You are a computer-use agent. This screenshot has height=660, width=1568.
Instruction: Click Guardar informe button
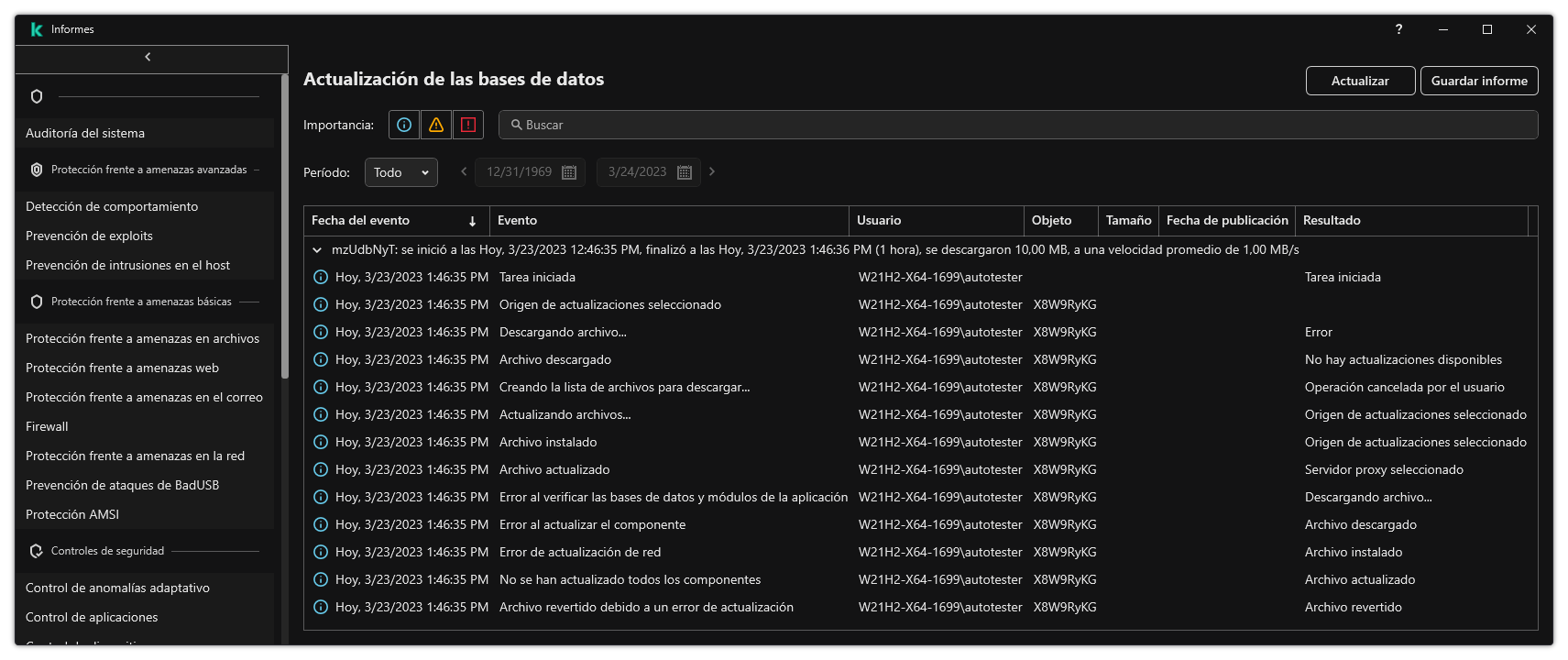pyautogui.click(x=1479, y=81)
